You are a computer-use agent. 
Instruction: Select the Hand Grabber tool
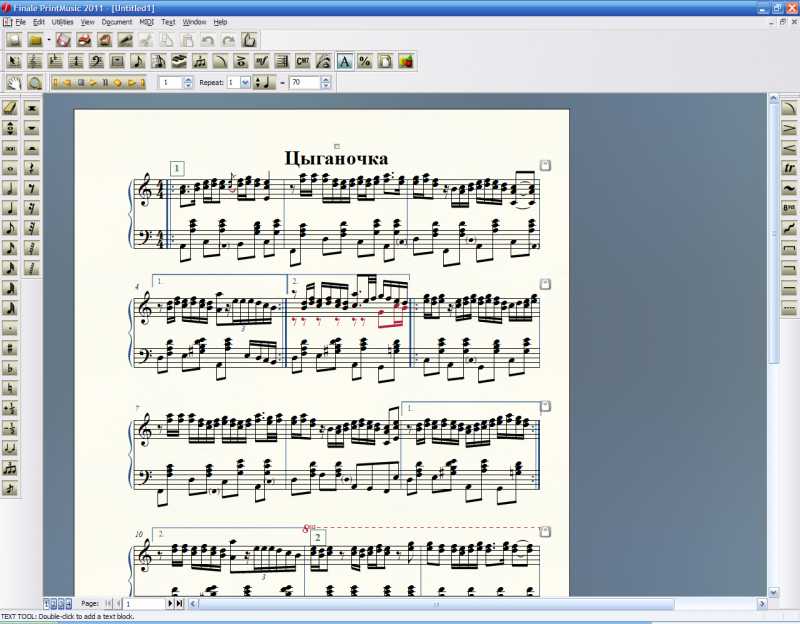14,82
